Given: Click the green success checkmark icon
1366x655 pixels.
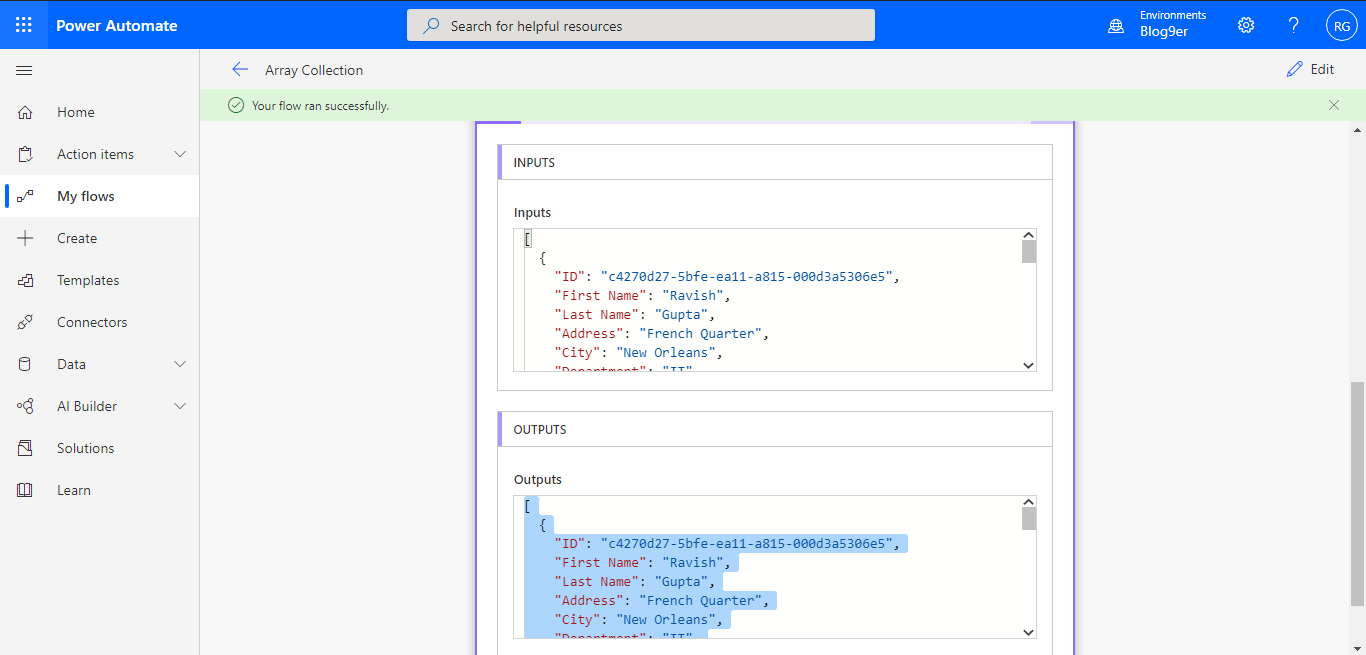Looking at the screenshot, I should [x=236, y=105].
